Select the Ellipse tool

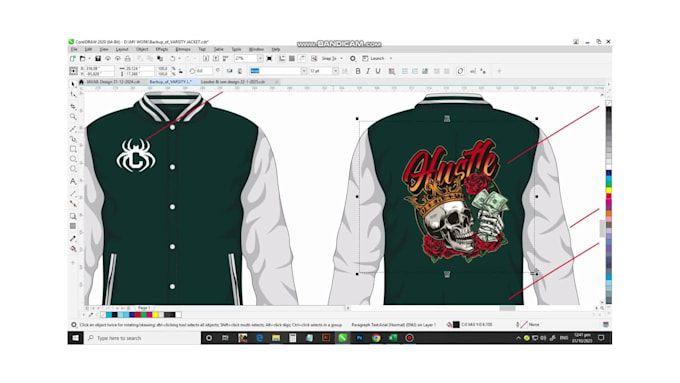(x=73, y=159)
